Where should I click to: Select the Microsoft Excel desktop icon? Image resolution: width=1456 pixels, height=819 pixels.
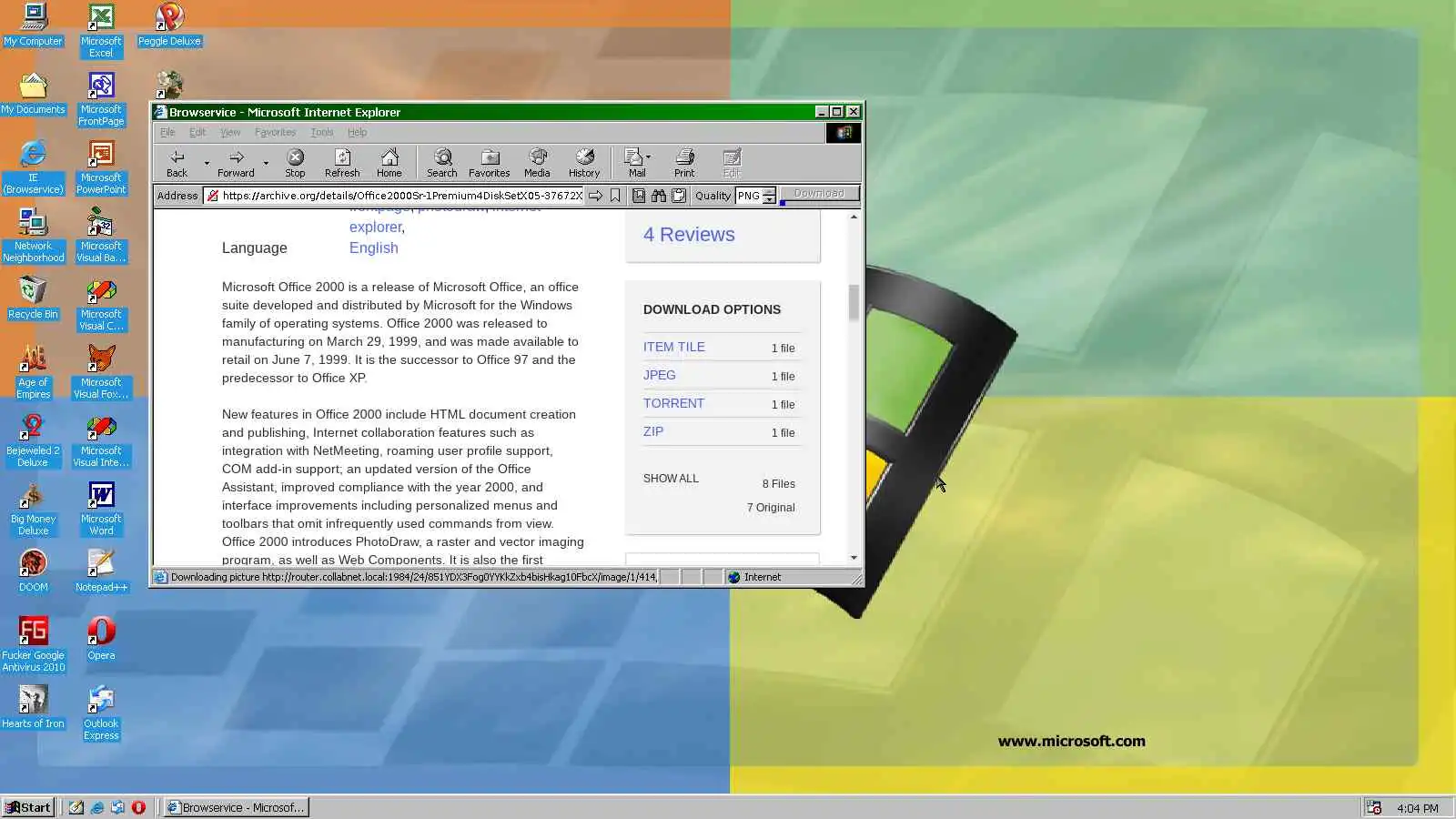101,31
